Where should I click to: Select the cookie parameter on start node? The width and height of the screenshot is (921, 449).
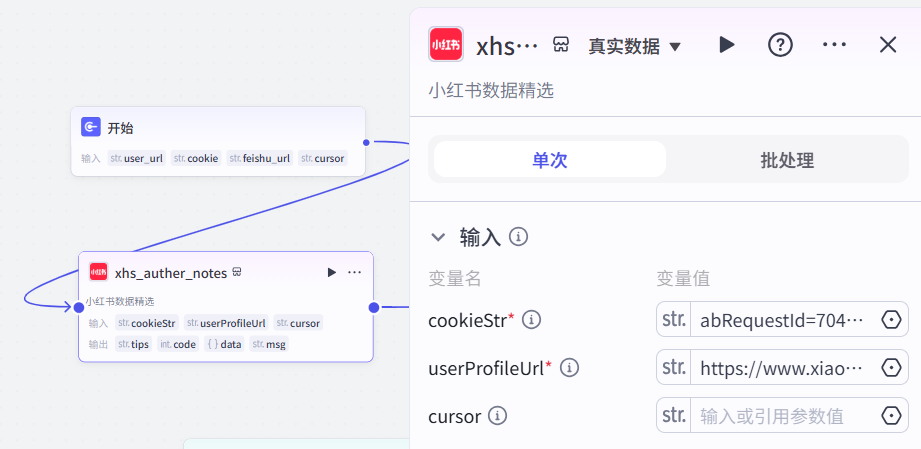click(196, 158)
